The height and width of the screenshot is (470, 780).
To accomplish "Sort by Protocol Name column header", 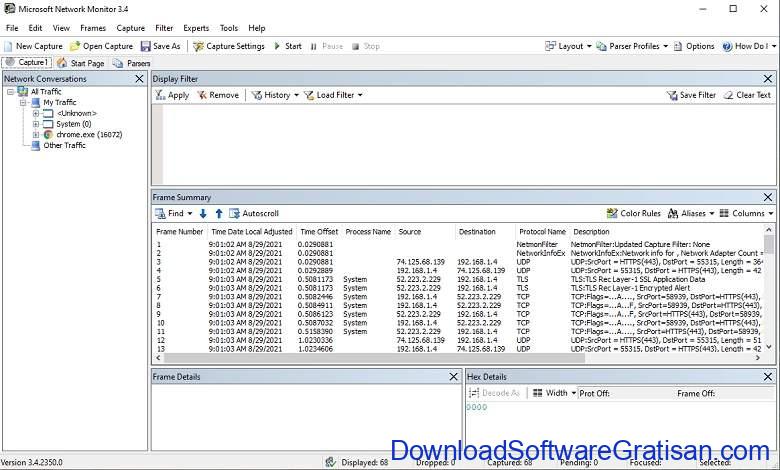I will point(542,232).
